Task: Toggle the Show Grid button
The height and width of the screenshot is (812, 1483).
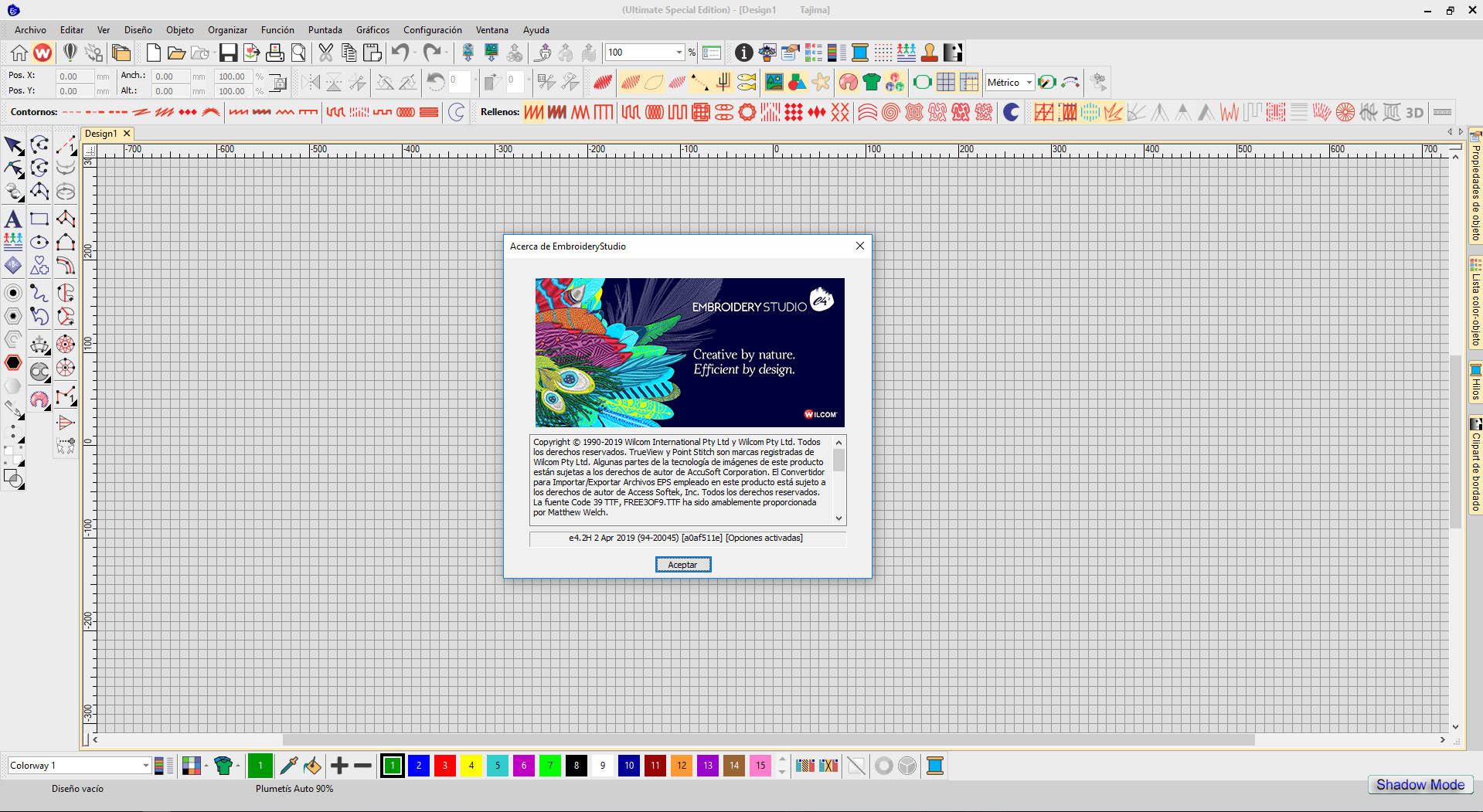Action: point(945,82)
